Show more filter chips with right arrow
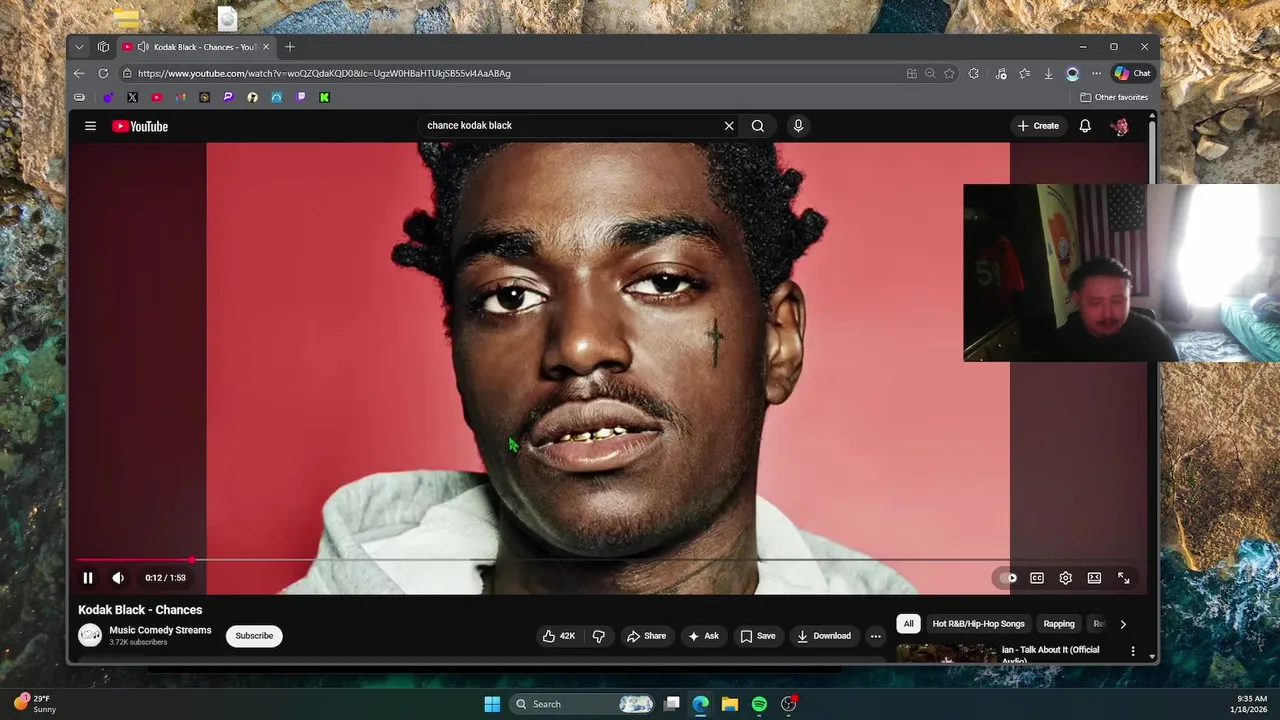 pyautogui.click(x=1123, y=624)
